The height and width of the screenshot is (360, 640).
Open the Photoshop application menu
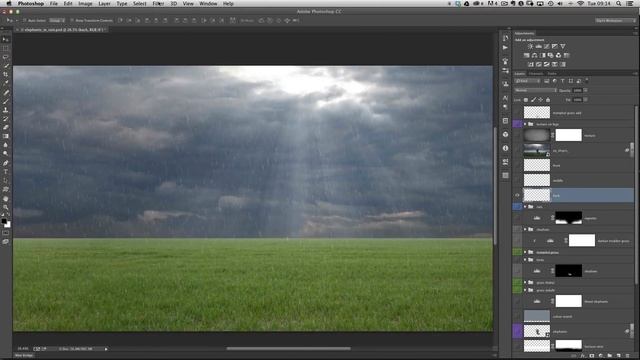pyautogui.click(x=31, y=4)
